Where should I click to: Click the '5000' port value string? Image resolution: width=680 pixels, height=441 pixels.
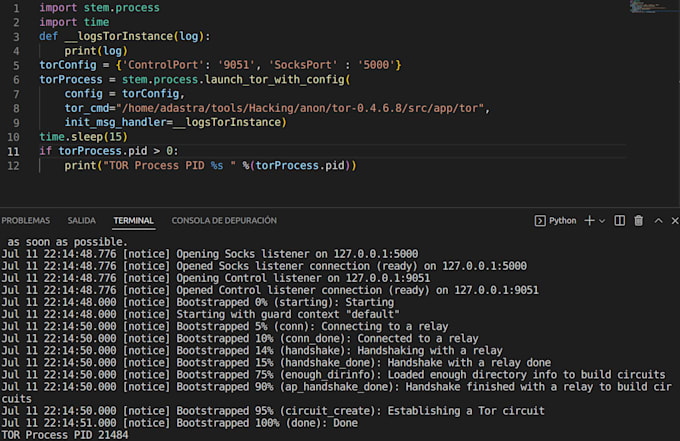click(x=376, y=65)
